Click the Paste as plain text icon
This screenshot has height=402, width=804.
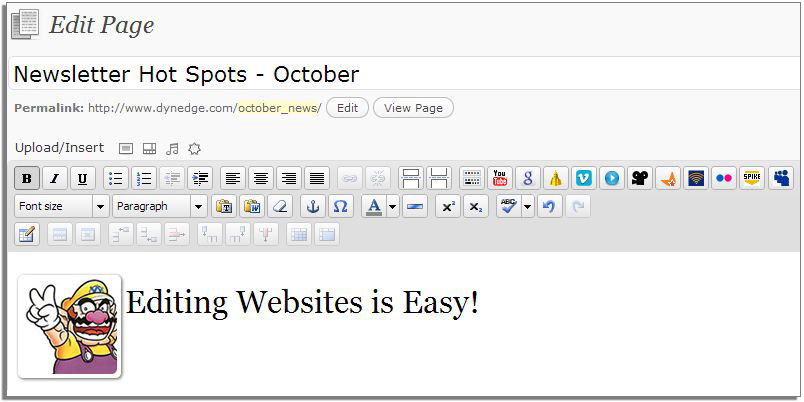tap(224, 207)
